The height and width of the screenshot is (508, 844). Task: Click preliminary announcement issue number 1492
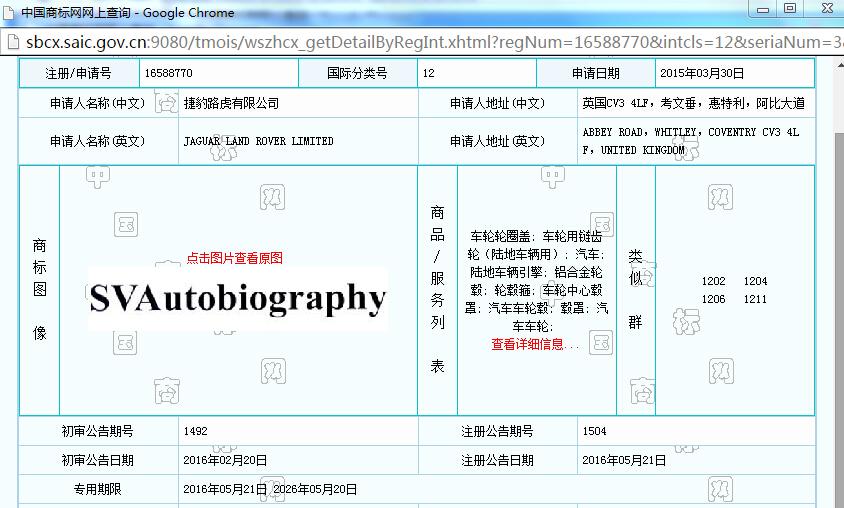click(195, 431)
